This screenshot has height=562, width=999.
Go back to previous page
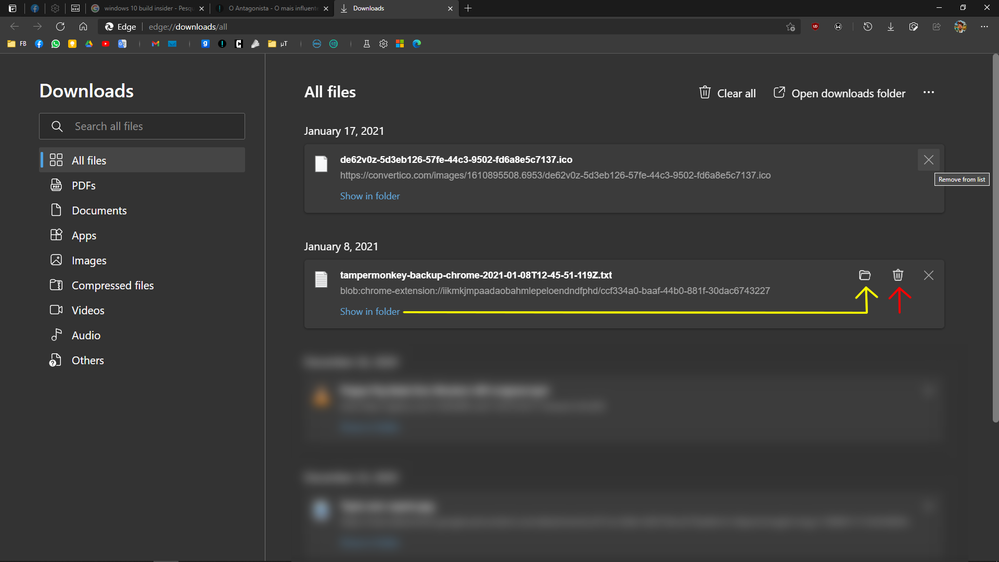[x=14, y=27]
